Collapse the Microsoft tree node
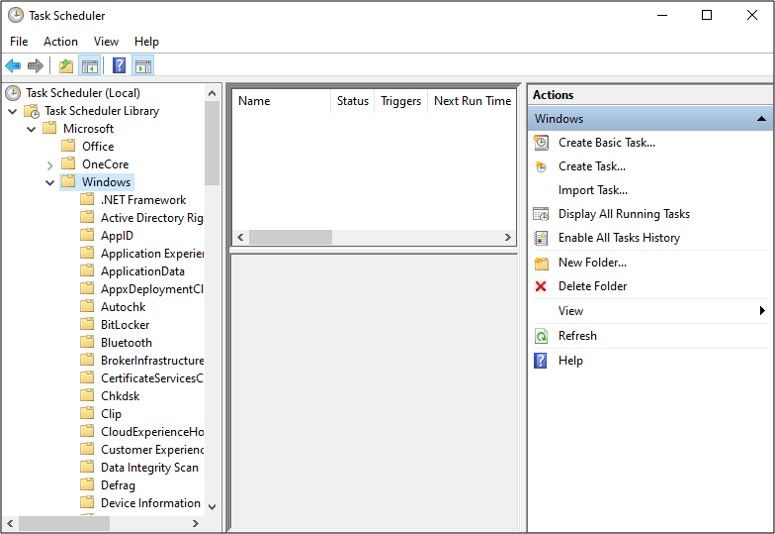The image size is (775, 534). (32, 129)
